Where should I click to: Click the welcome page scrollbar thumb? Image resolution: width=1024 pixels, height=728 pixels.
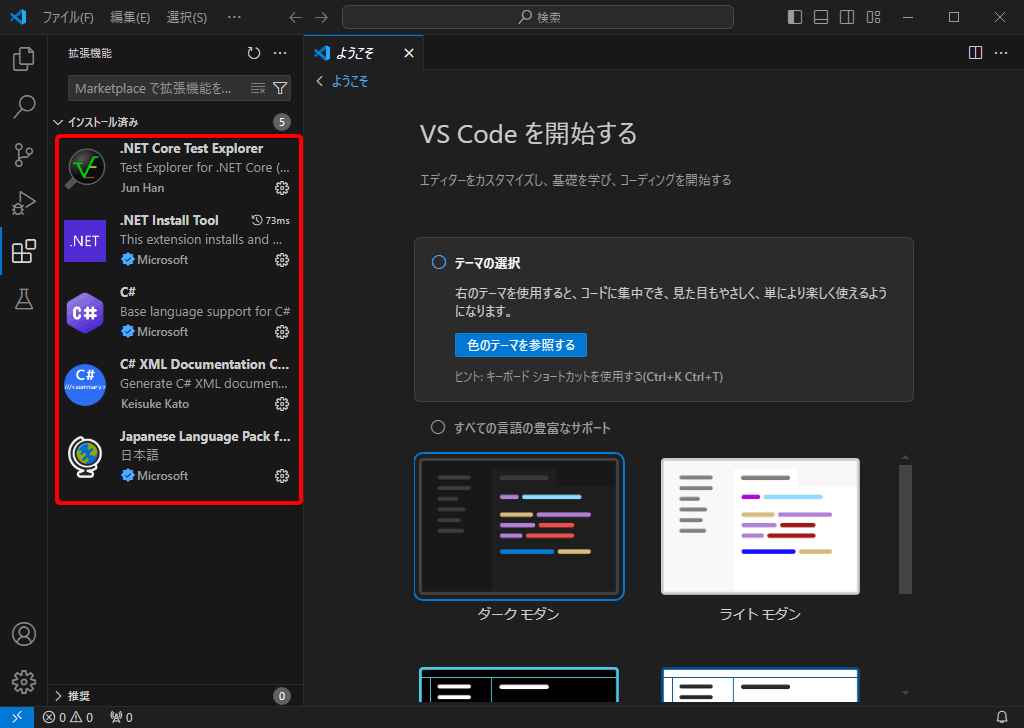(905, 530)
